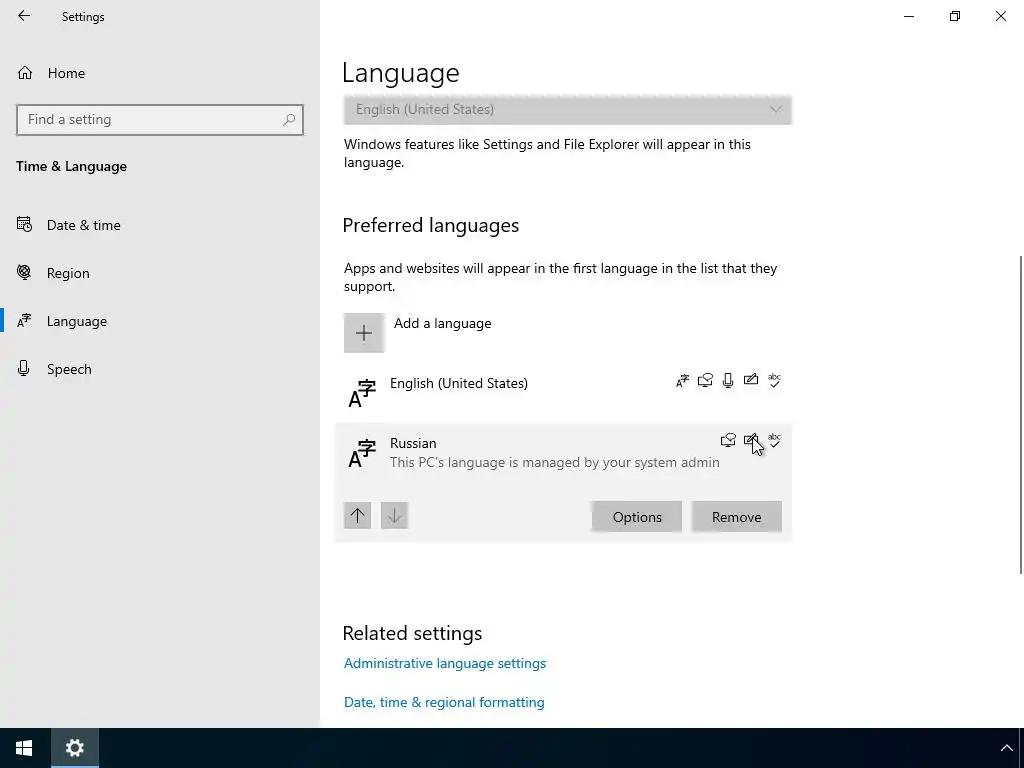Click the move down arrow button
This screenshot has height=768, width=1024.
click(394, 516)
